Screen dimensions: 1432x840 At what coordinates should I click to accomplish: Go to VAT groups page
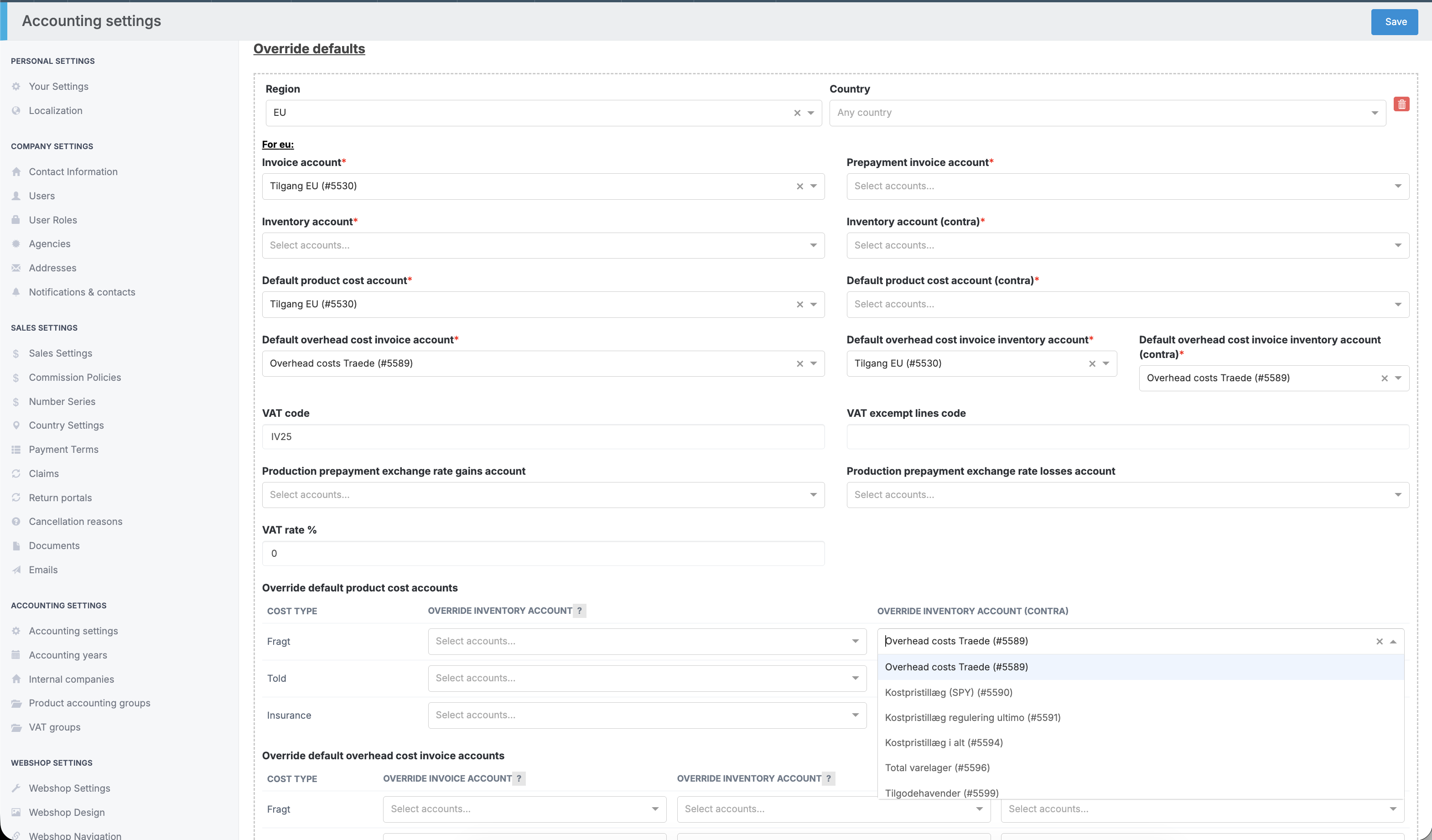[55, 727]
